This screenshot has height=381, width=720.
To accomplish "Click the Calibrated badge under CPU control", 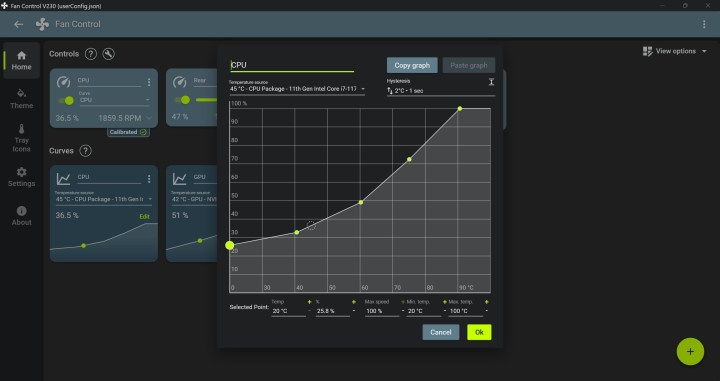I will (x=128, y=132).
